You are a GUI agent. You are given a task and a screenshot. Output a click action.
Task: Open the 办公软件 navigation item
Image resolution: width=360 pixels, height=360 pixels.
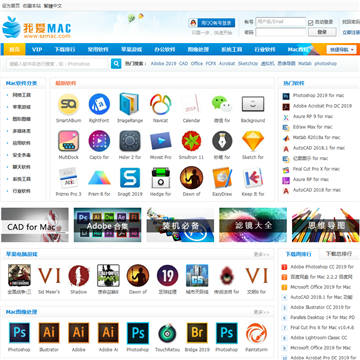click(x=165, y=49)
